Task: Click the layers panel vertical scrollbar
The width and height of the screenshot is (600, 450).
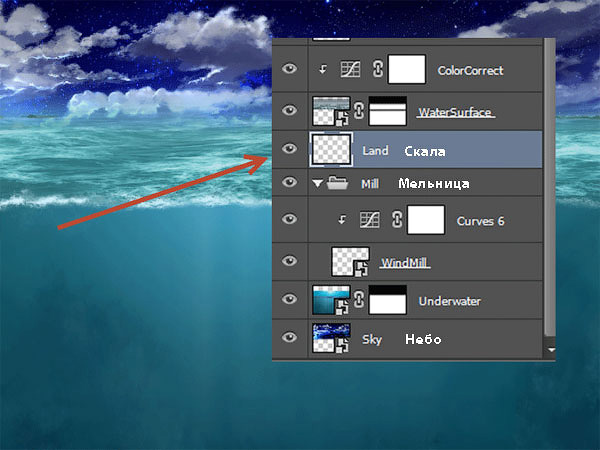Action: tap(549, 188)
